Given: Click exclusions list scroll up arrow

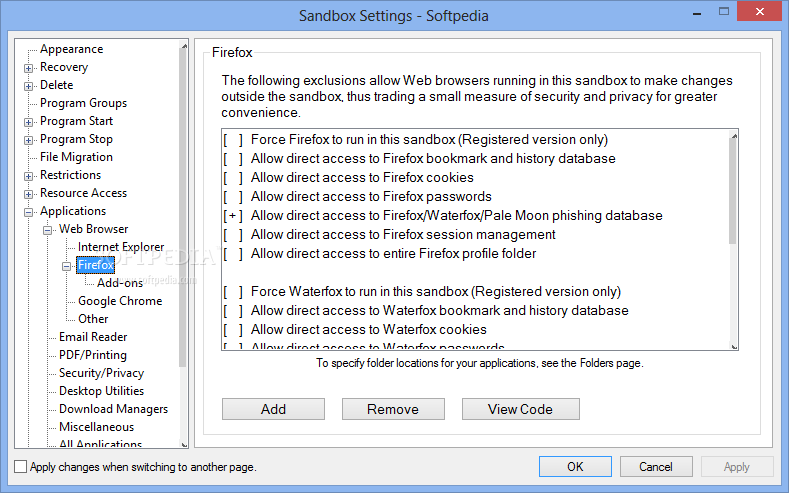Looking at the screenshot, I should (x=734, y=135).
